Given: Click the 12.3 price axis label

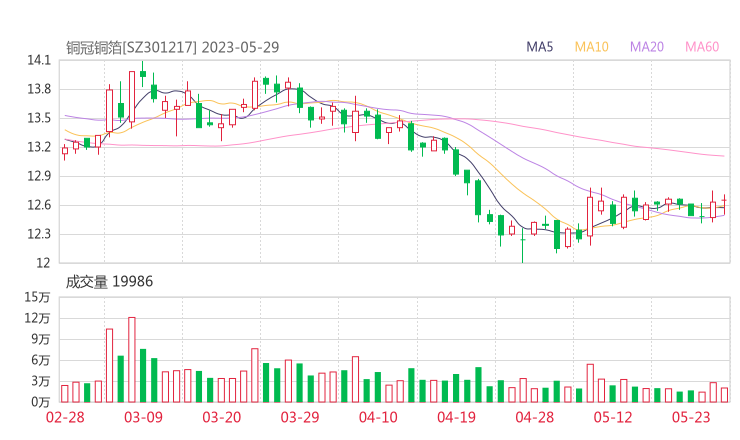Looking at the screenshot, I should [39, 234].
